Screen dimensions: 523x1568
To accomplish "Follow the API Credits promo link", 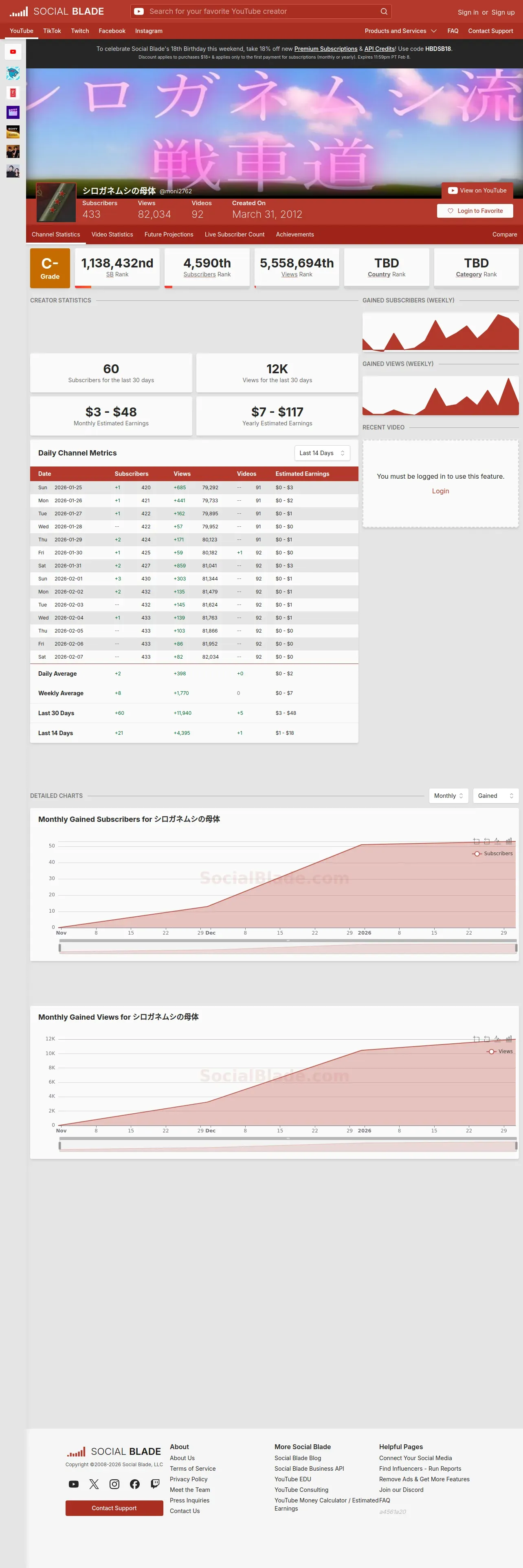I will (379, 49).
